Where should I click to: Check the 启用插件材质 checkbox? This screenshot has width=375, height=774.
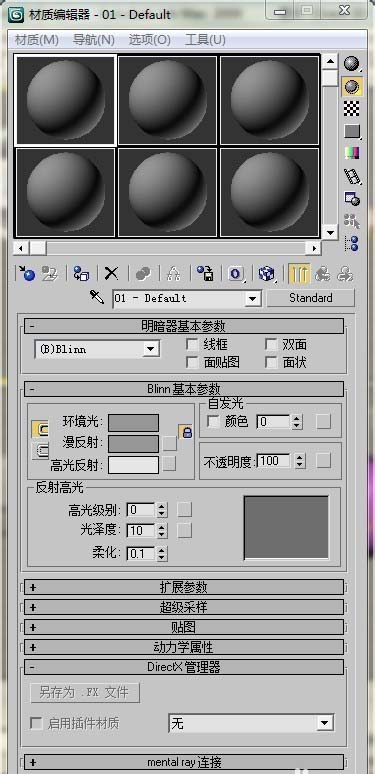tap(36, 724)
